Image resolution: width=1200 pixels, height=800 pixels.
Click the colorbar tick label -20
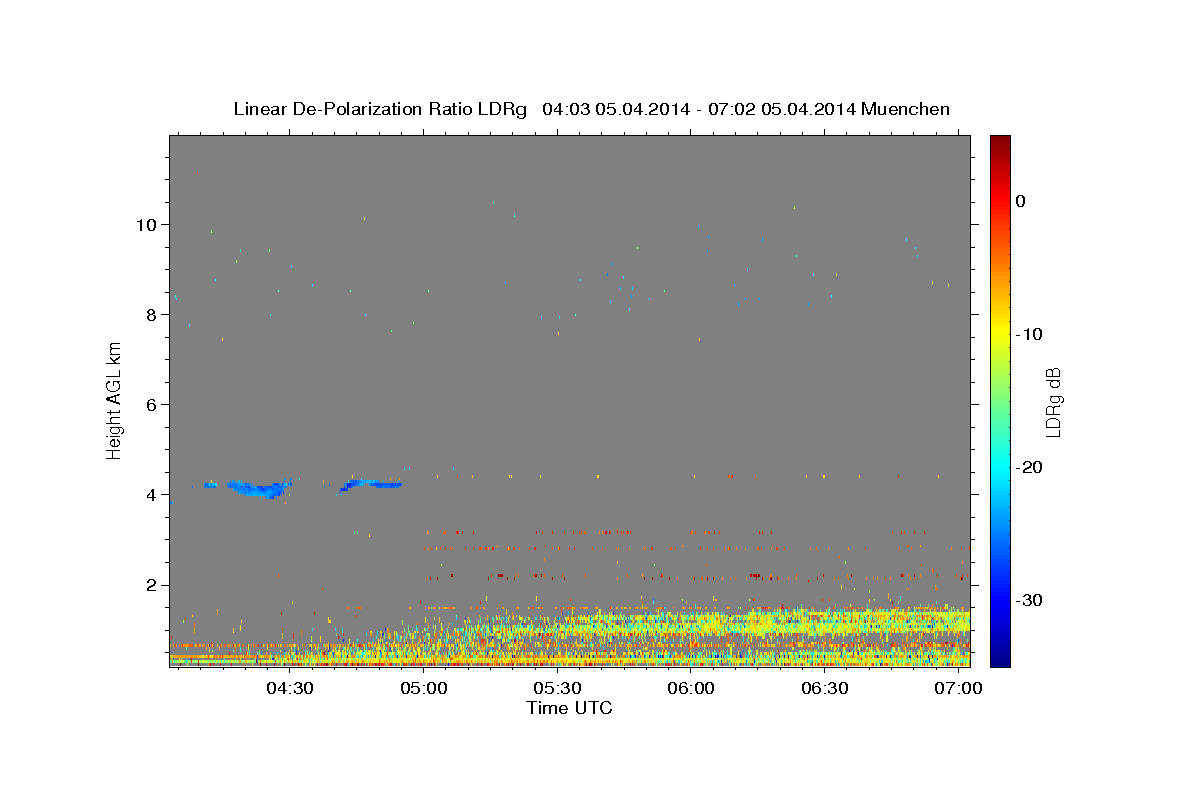pyautogui.click(x=1029, y=467)
